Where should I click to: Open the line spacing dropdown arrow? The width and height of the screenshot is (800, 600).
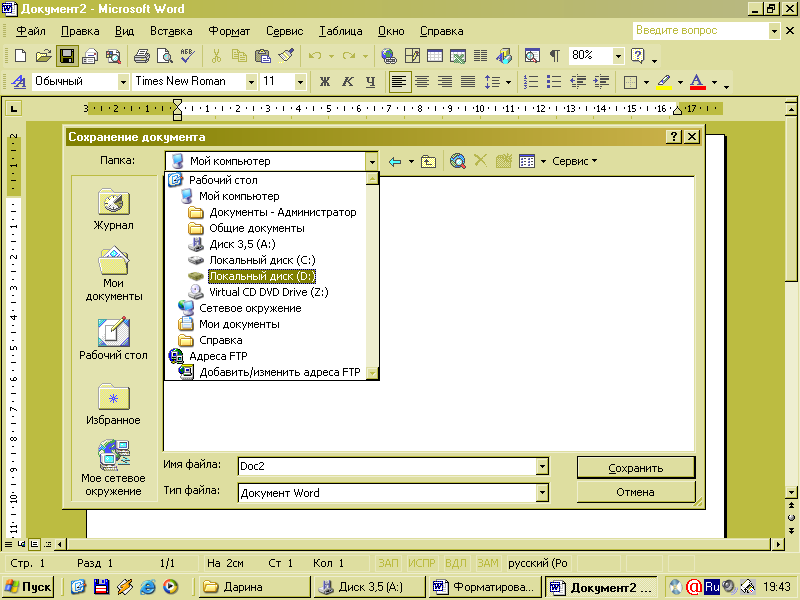coord(508,82)
